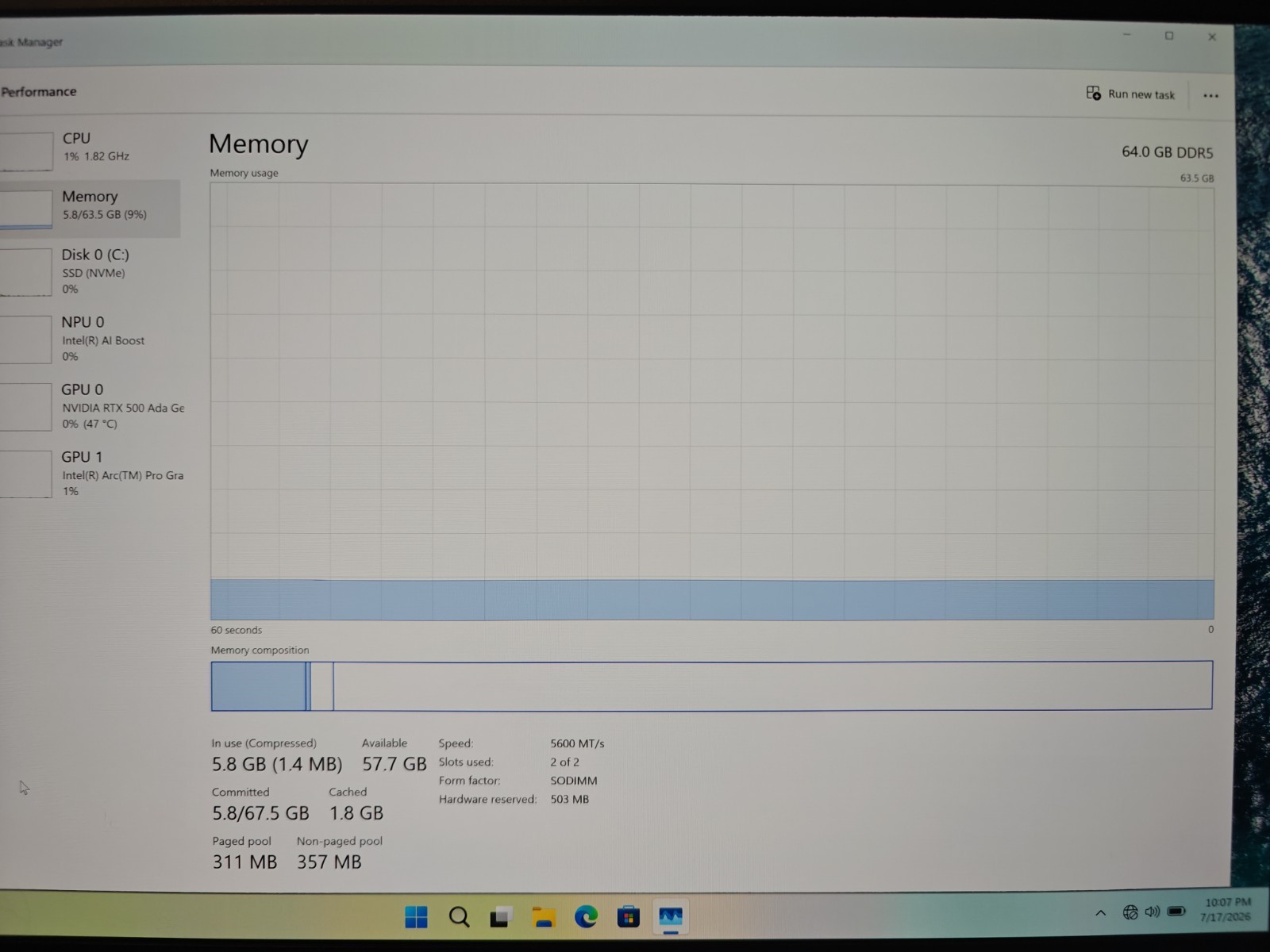Open the volume speaker tray icon
Viewport: 1270px width, 952px height.
(1153, 912)
